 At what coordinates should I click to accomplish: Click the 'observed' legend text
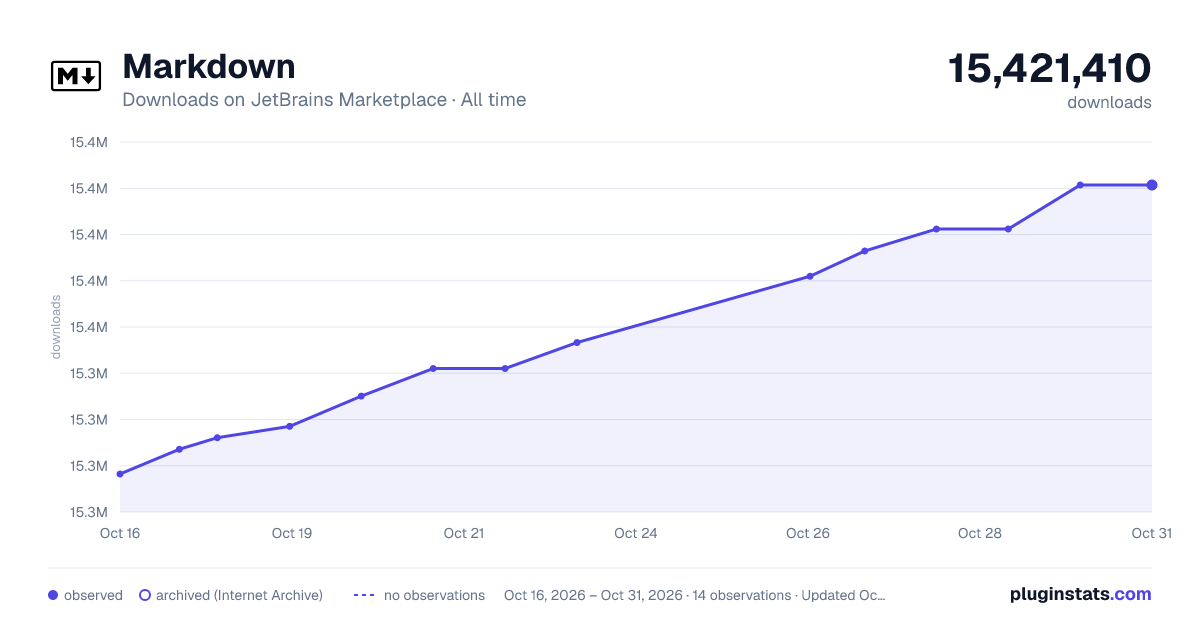point(93,595)
